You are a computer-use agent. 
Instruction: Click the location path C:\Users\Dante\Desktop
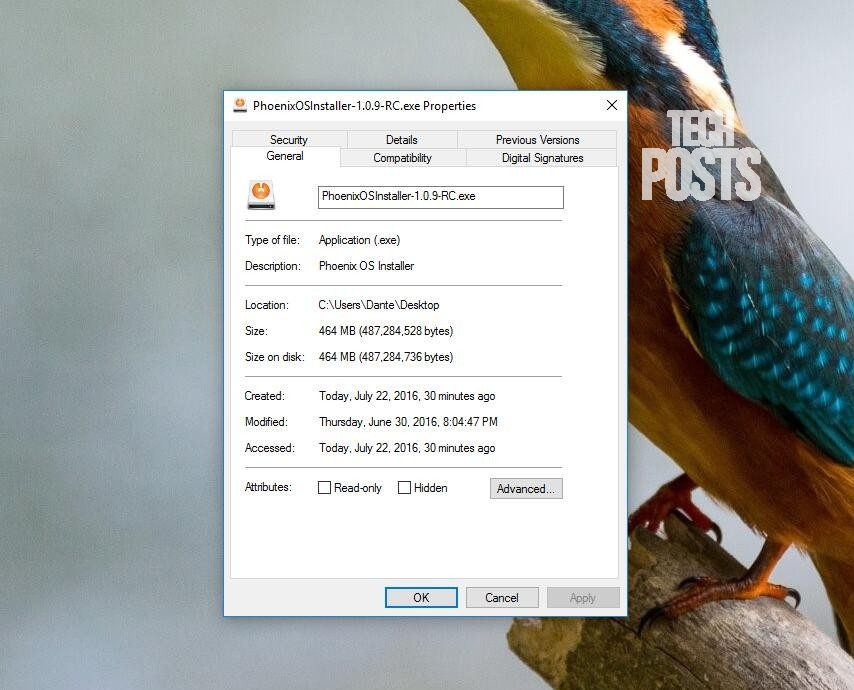coord(379,305)
